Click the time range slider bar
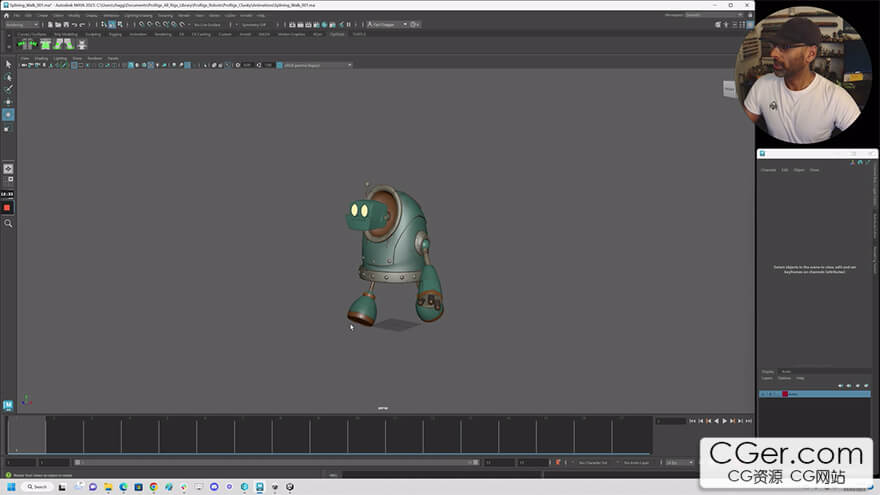 275,462
